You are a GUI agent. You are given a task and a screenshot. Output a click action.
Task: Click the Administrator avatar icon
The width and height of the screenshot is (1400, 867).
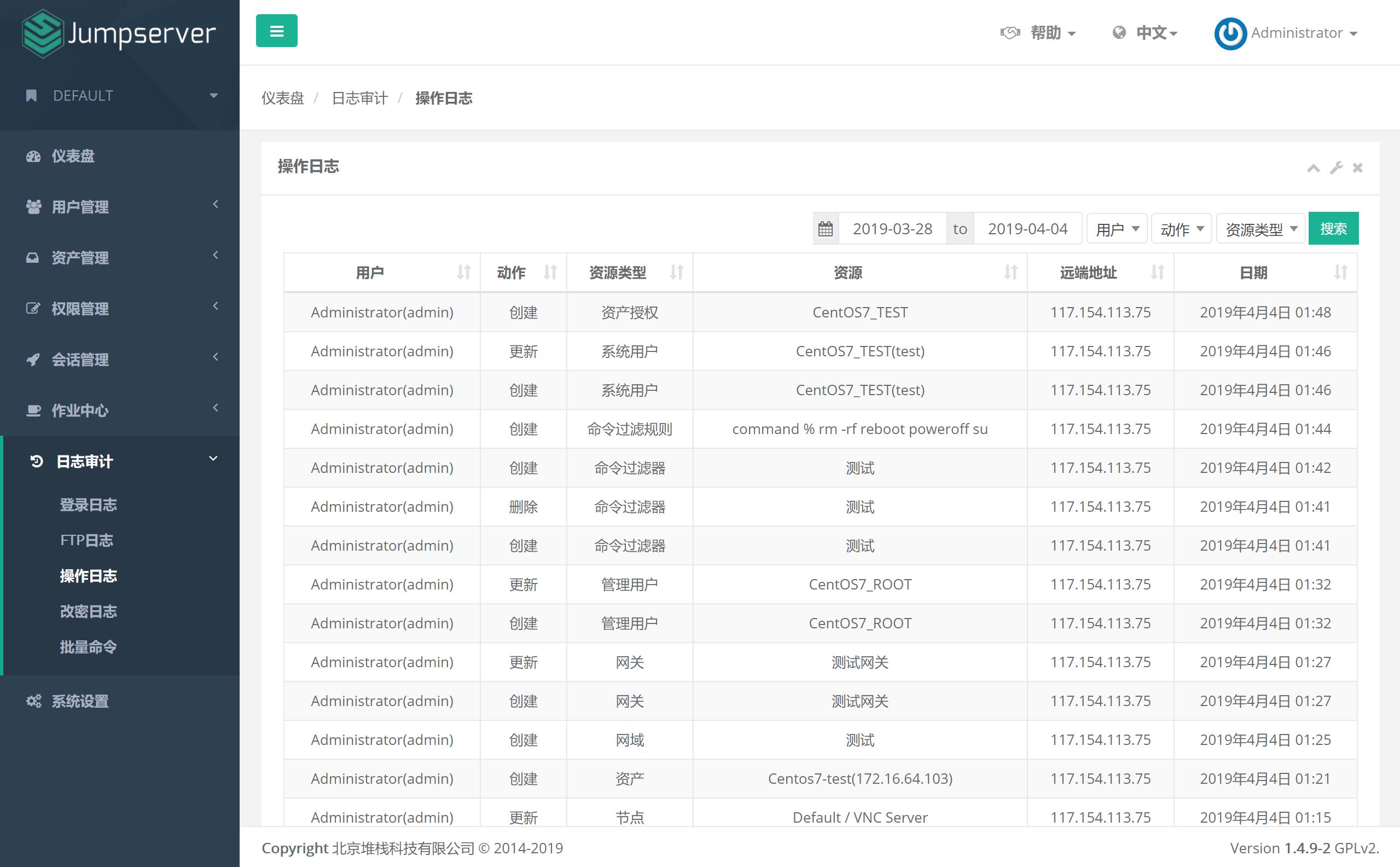1230,33
